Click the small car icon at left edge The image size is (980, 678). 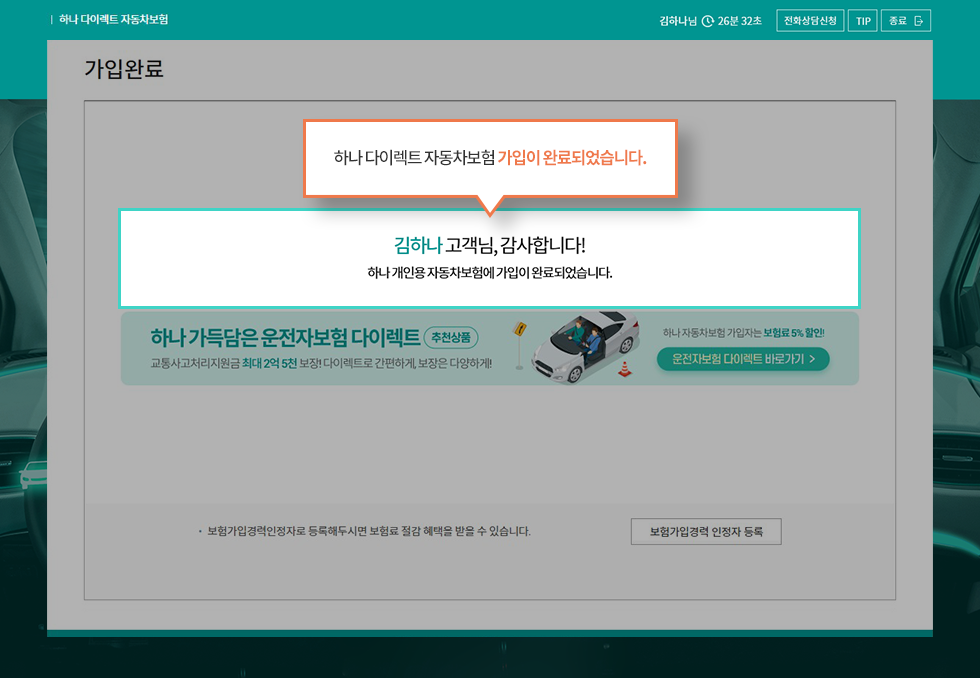[x=33, y=475]
